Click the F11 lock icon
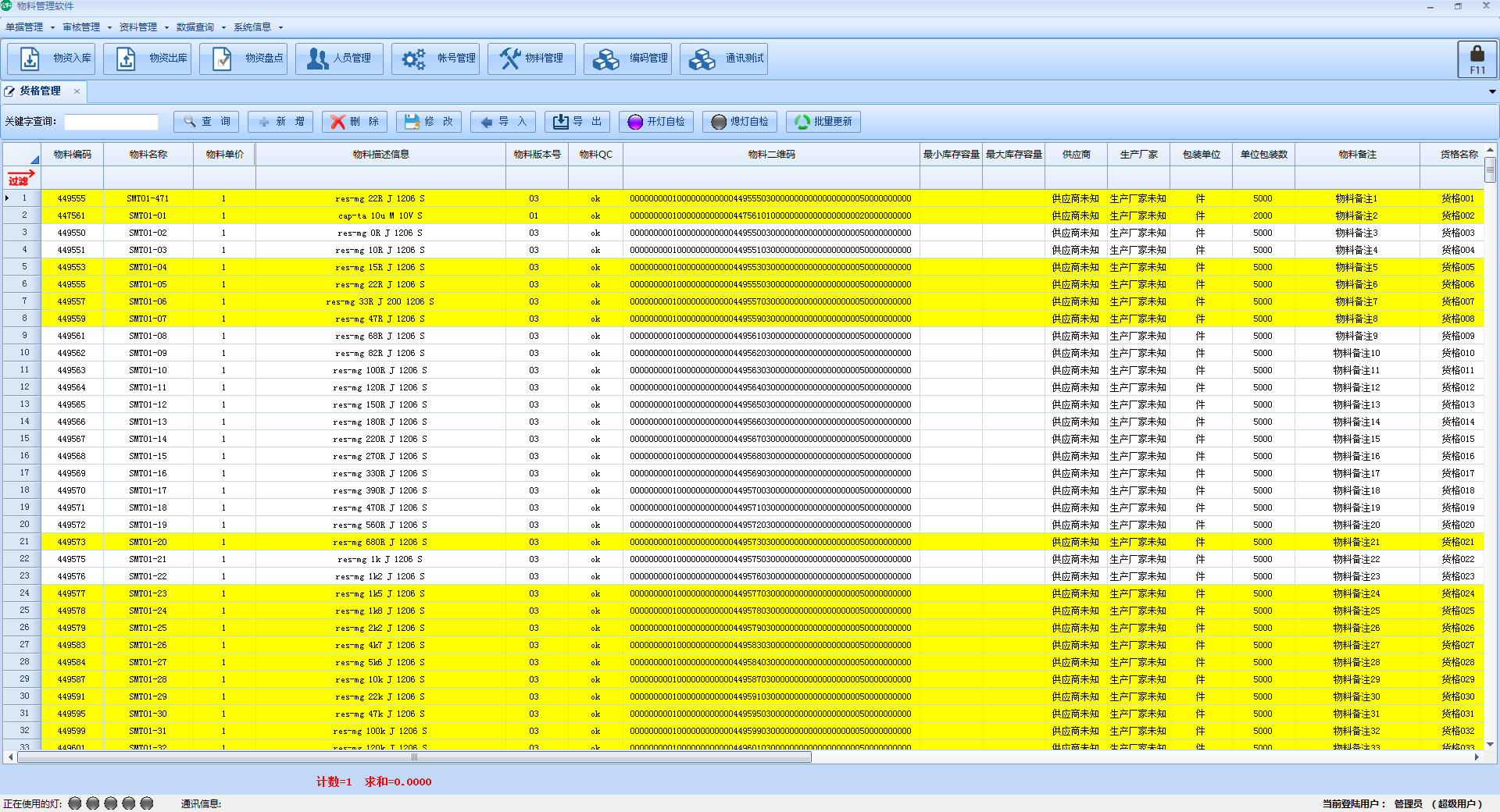The width and height of the screenshot is (1500, 812). tap(1477, 59)
